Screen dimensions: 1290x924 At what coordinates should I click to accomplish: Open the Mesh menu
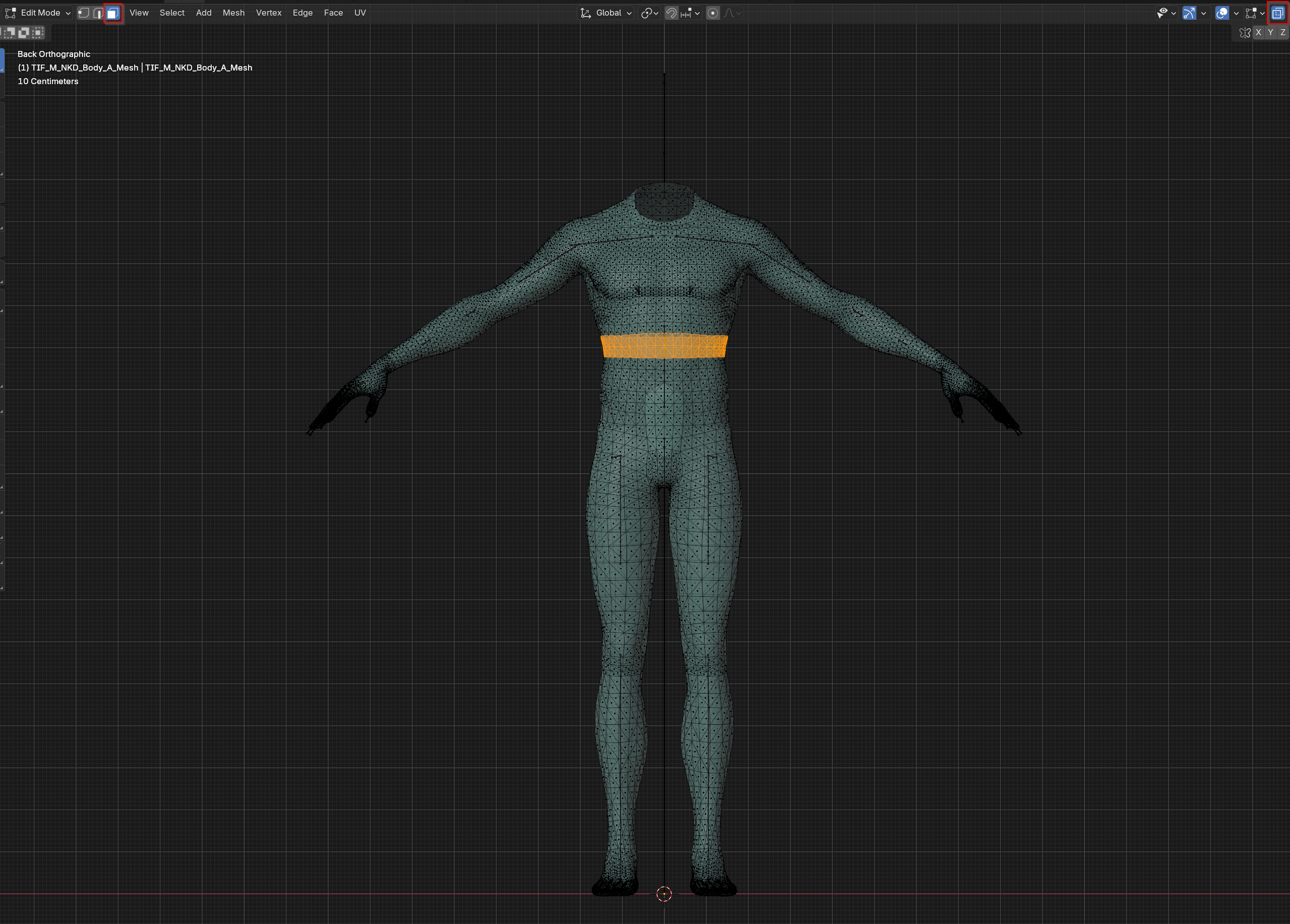coord(233,13)
